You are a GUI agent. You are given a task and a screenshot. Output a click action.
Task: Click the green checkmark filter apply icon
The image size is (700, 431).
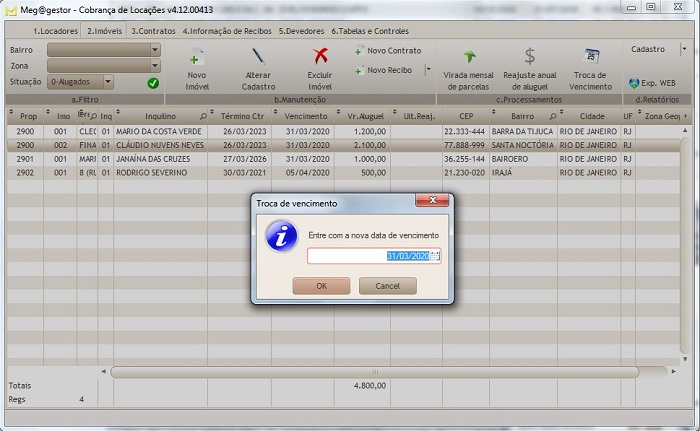point(153,83)
